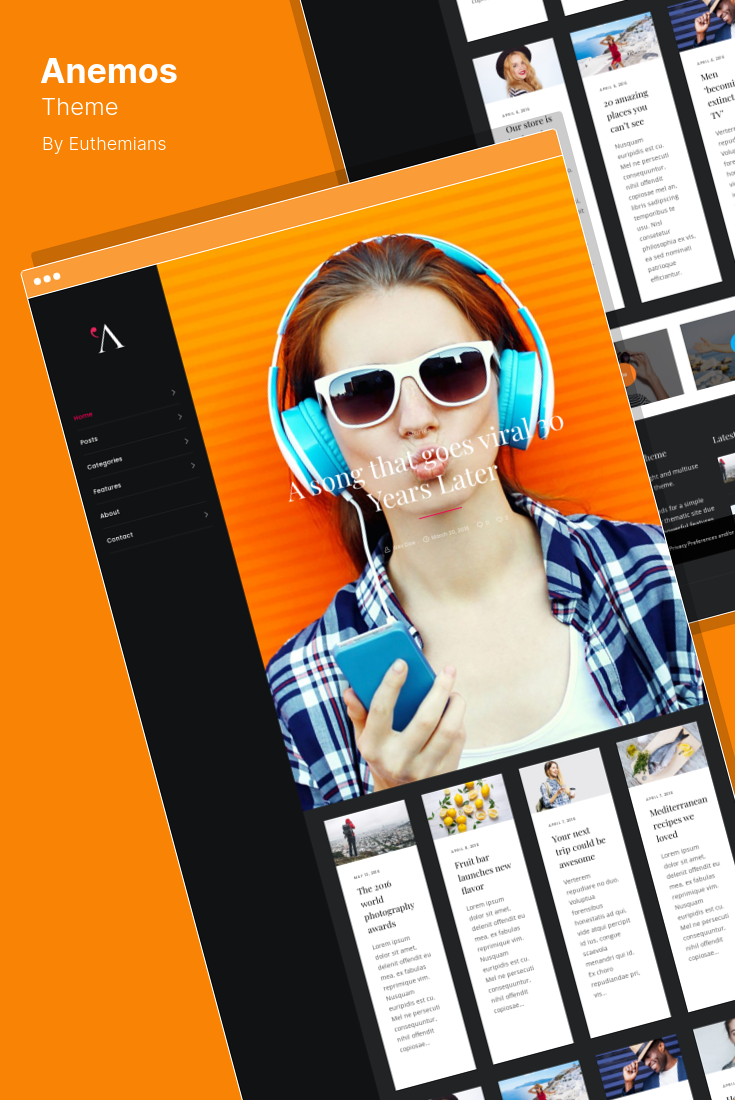Expand the Categories submenu chevron
The width and height of the screenshot is (735, 1100).
point(187,441)
